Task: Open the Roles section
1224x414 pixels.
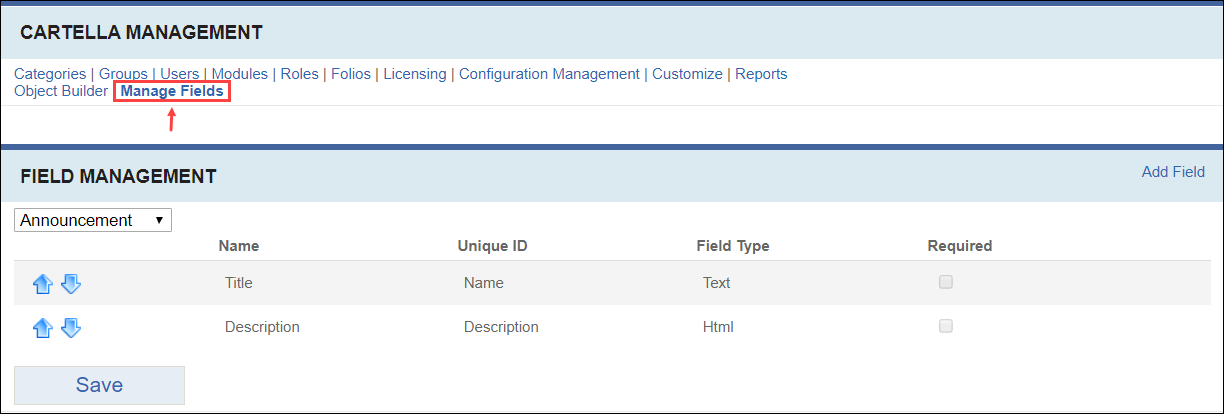Action: pos(300,74)
